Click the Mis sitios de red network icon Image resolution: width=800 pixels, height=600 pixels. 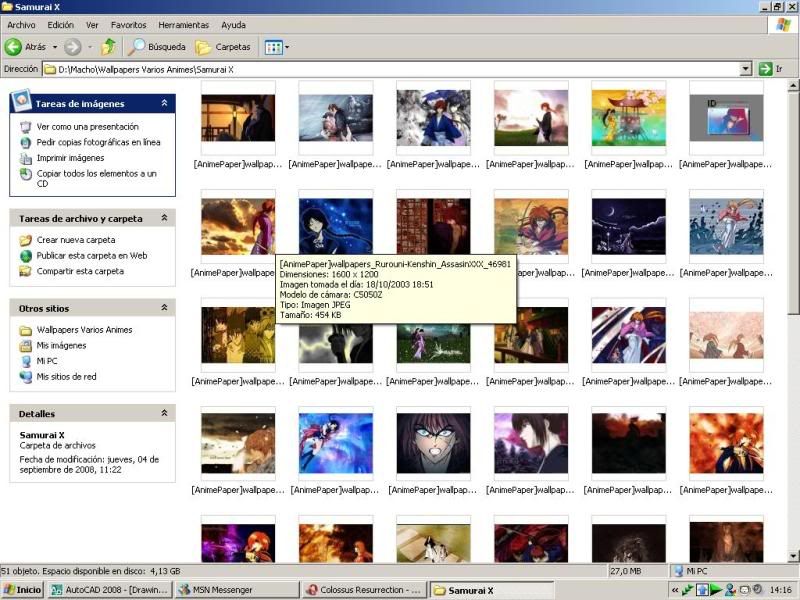coord(26,377)
